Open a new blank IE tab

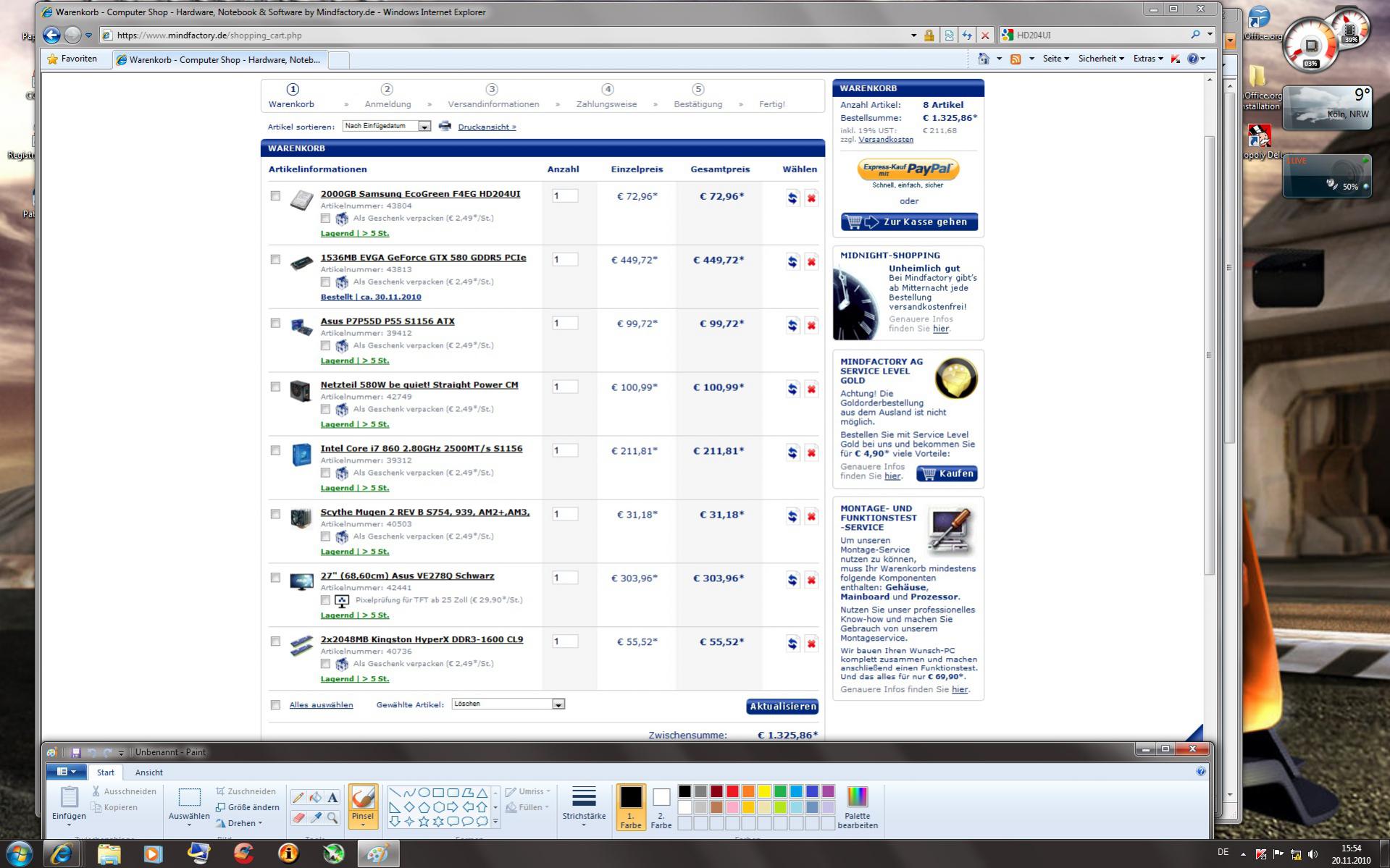point(339,59)
